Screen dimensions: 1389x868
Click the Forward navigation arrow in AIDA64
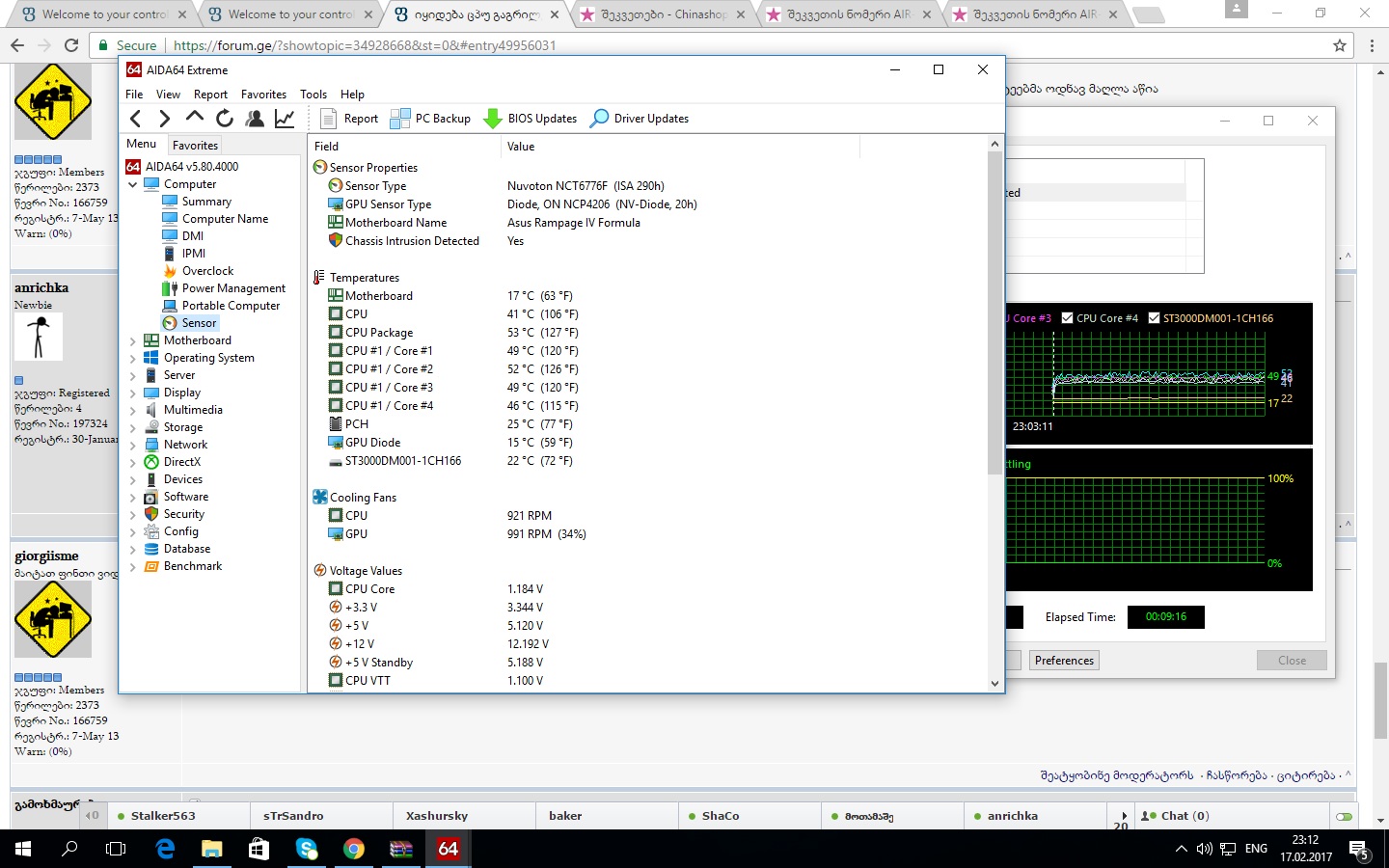[x=165, y=119]
